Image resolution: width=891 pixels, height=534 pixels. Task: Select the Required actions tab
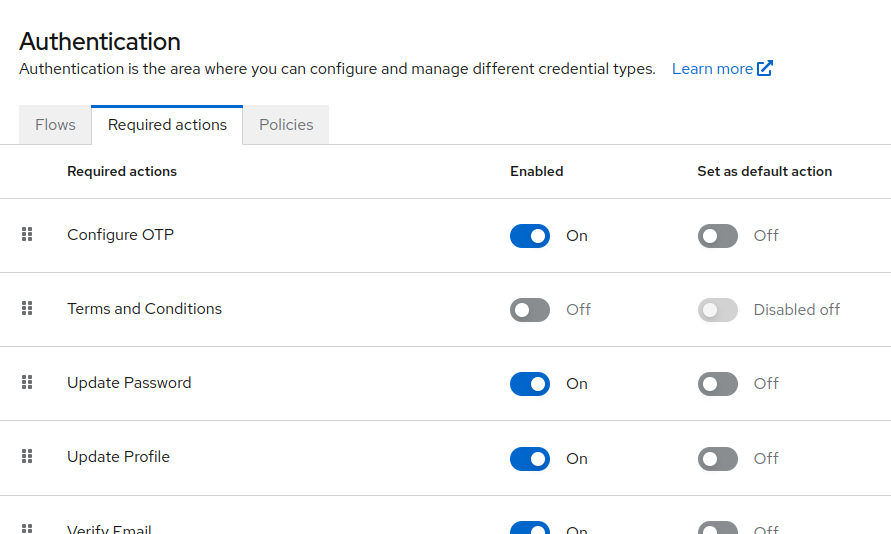click(167, 125)
